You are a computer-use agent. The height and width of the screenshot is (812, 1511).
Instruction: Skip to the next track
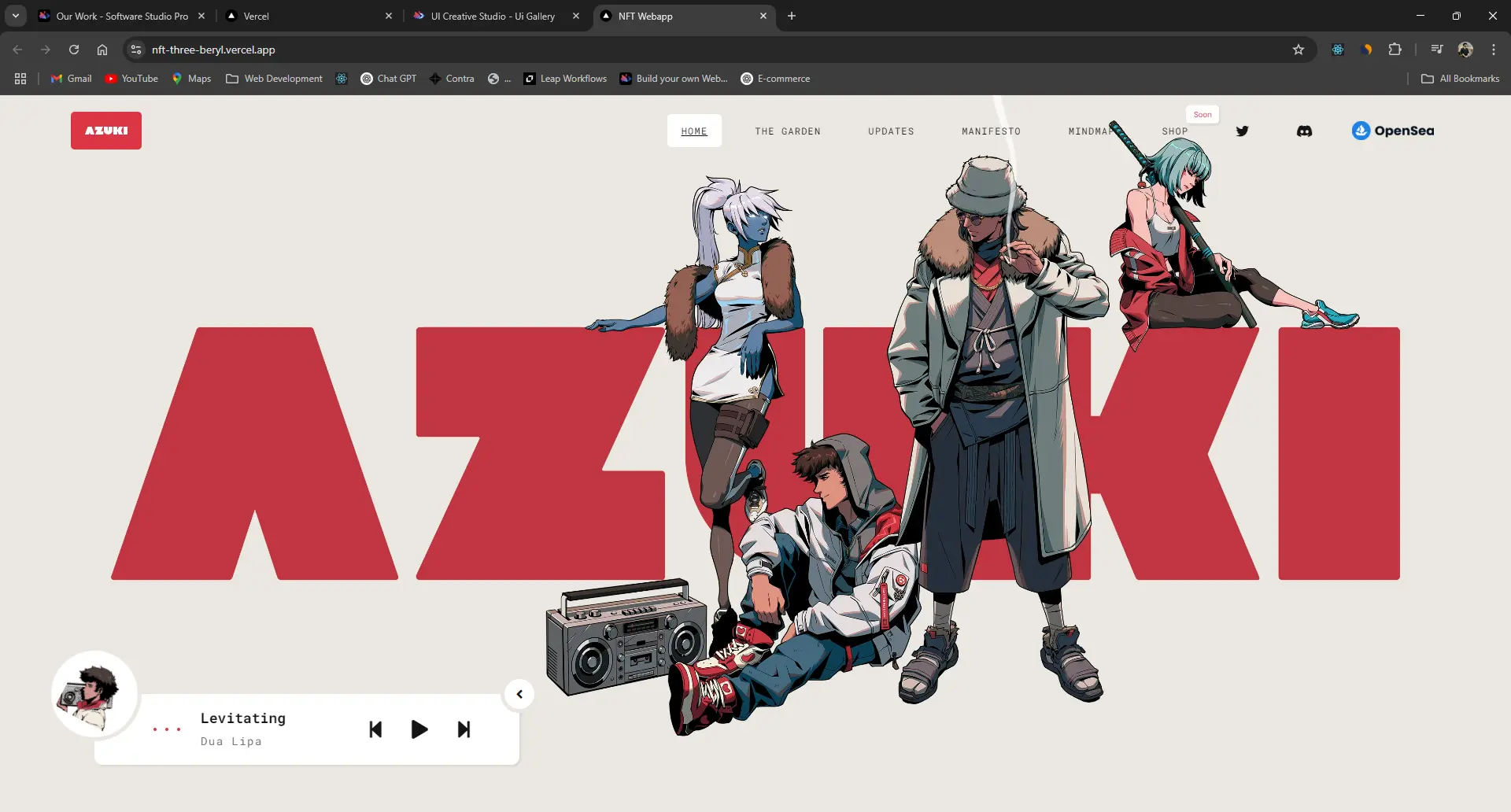coord(464,729)
